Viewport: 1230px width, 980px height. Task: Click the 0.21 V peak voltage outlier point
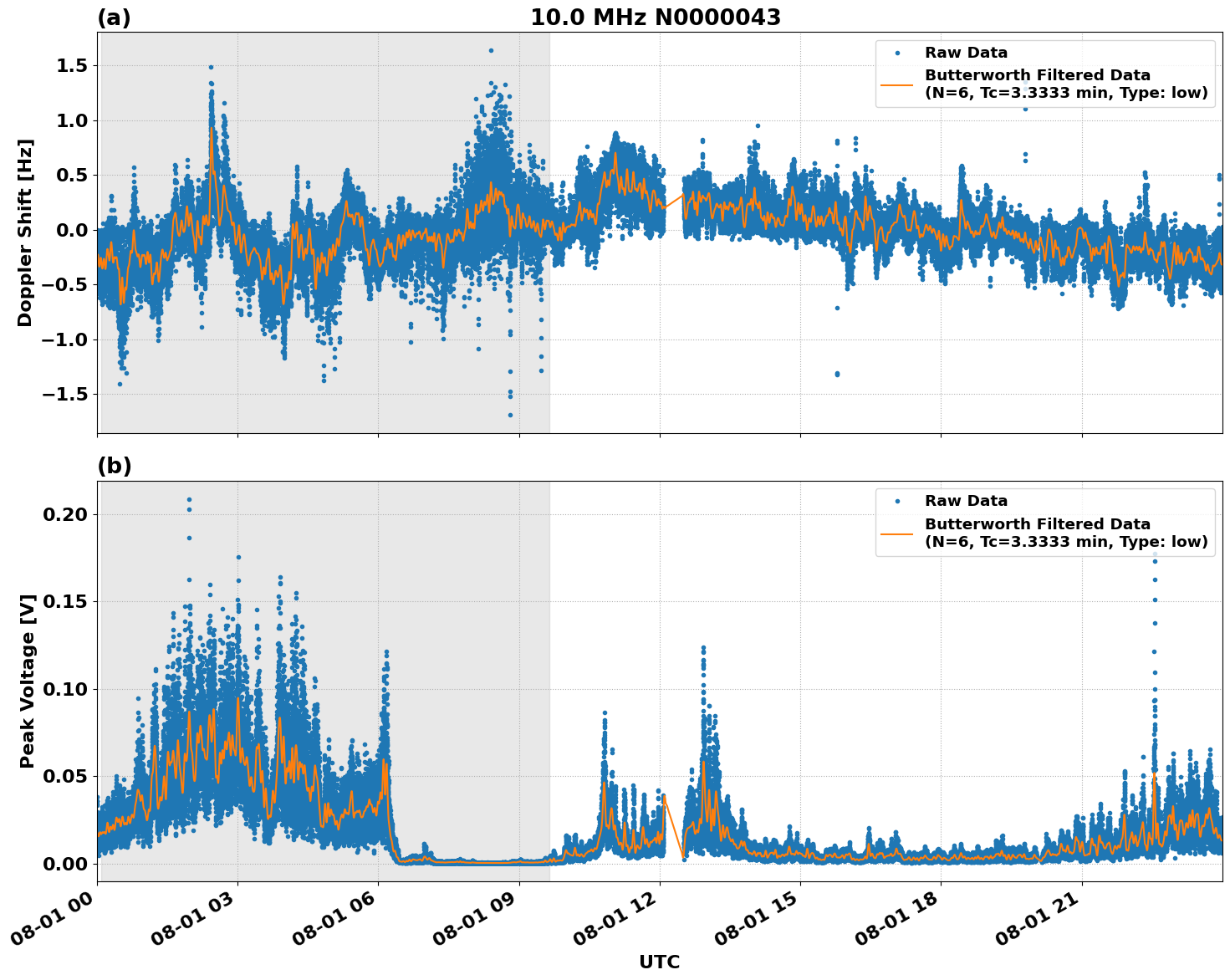pos(190,499)
